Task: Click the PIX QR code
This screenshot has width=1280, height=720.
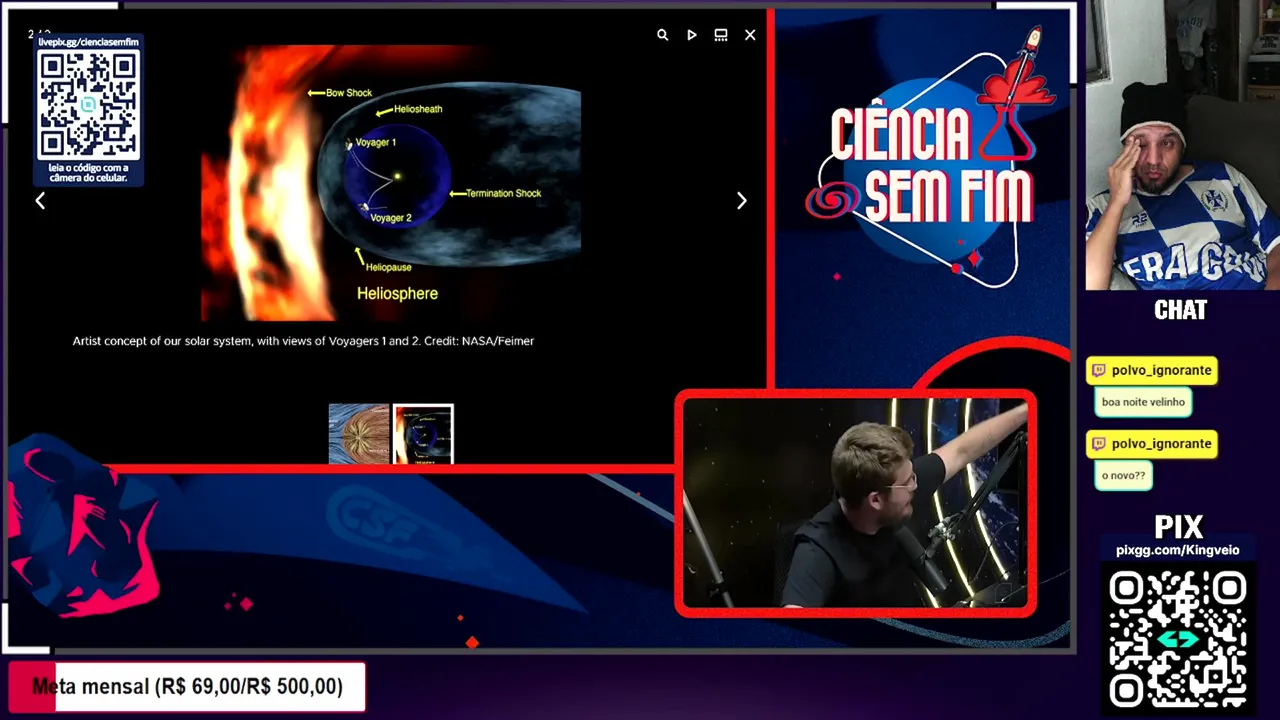Action: (1178, 640)
